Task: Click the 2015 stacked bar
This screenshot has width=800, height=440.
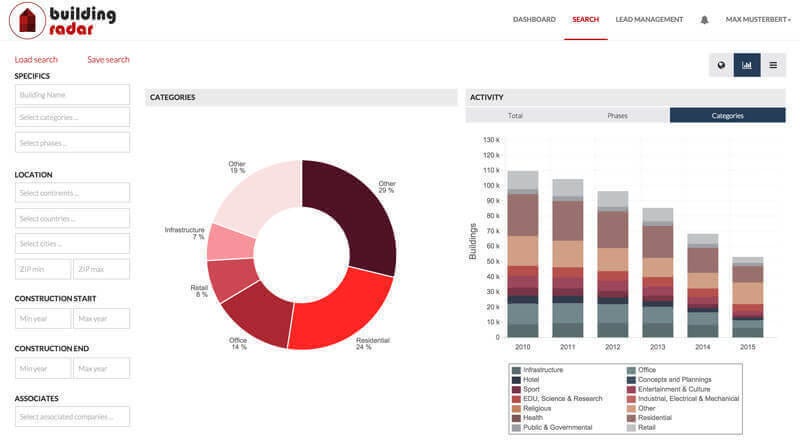Action: [x=748, y=297]
